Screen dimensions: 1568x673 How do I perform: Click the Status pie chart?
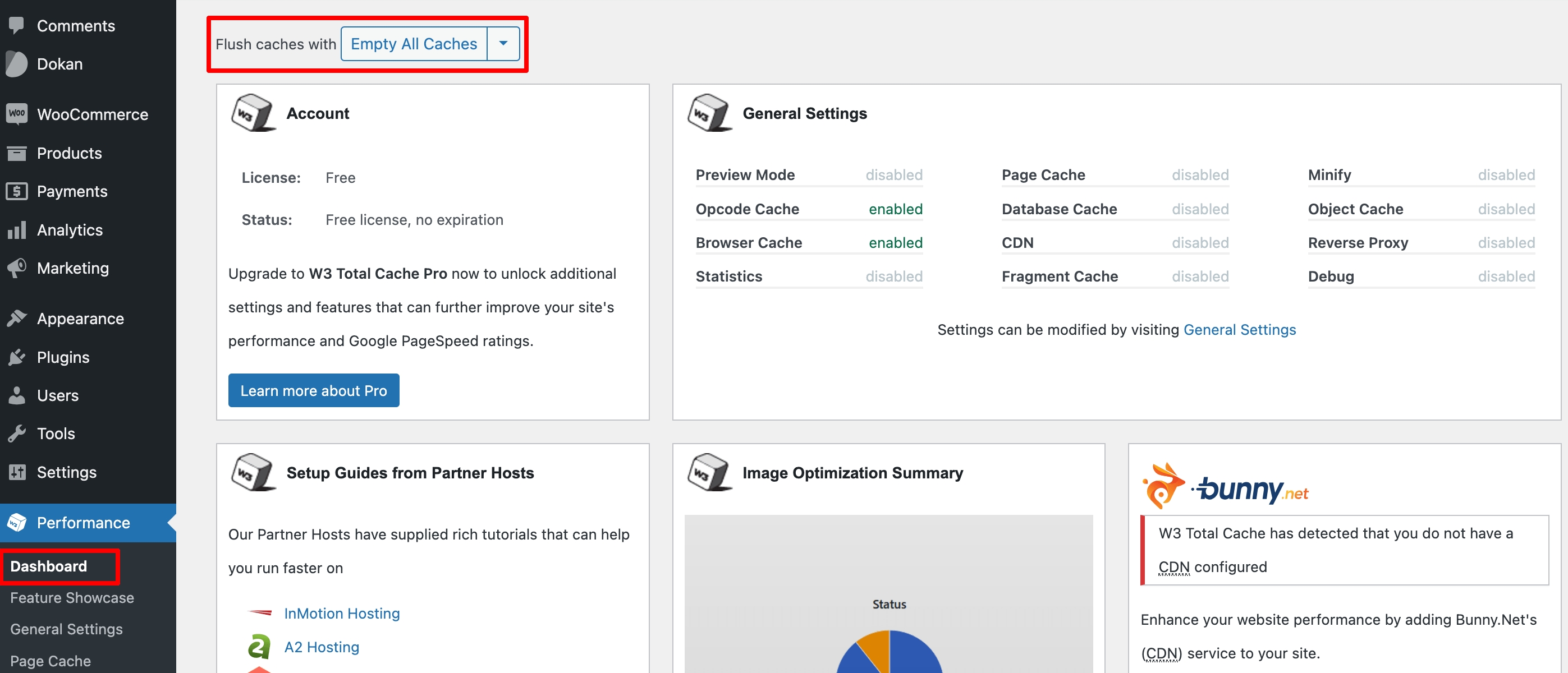[889, 651]
